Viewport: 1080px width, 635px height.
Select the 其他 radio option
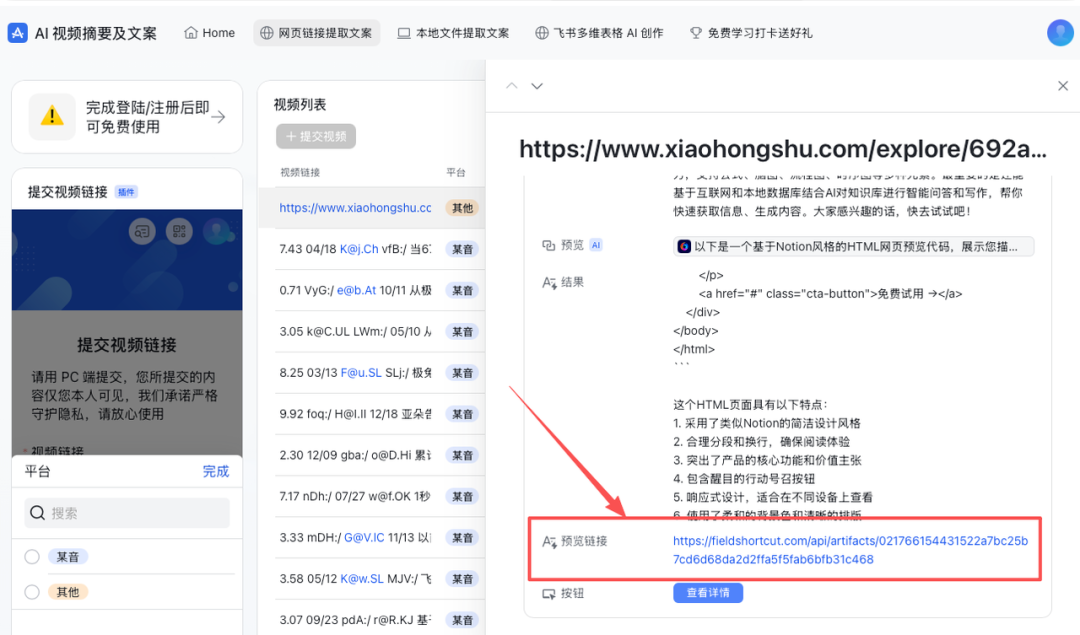(32, 592)
